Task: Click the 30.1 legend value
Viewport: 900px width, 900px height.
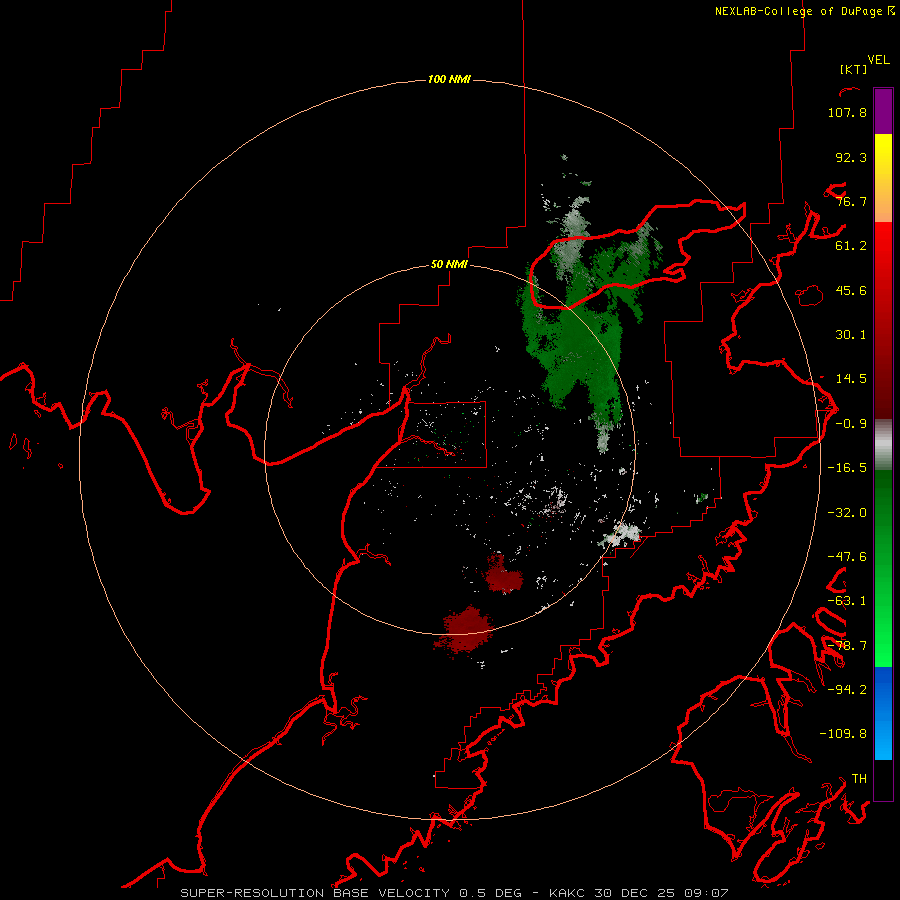Action: point(851,335)
